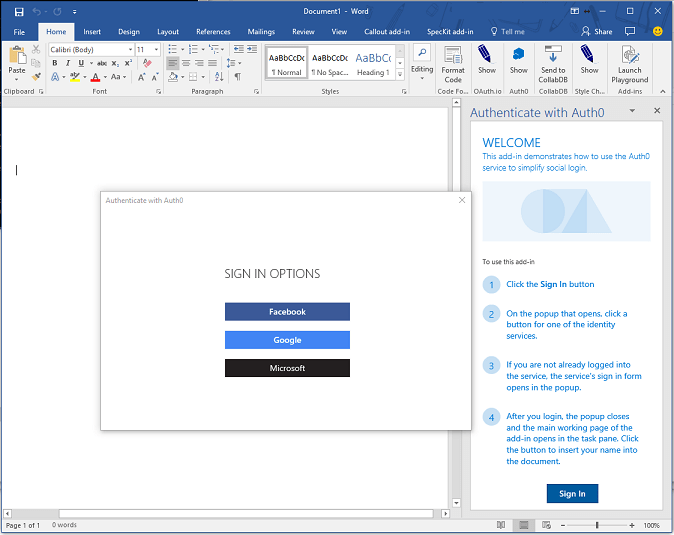
Task: Click the Google sign-in button
Action: 287,340
